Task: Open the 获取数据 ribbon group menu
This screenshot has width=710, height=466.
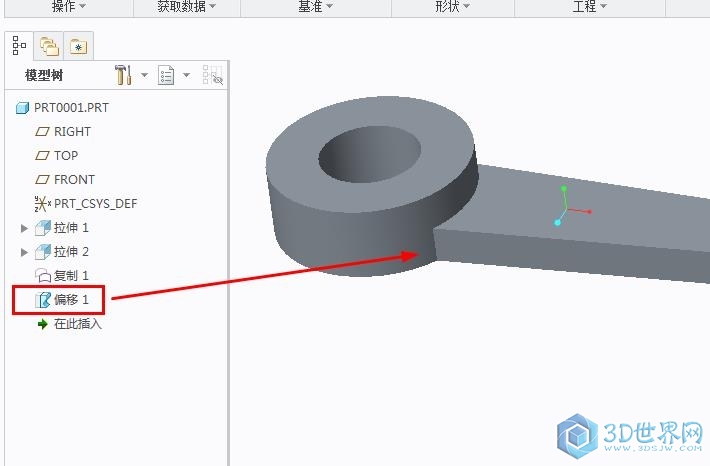Action: point(187,6)
